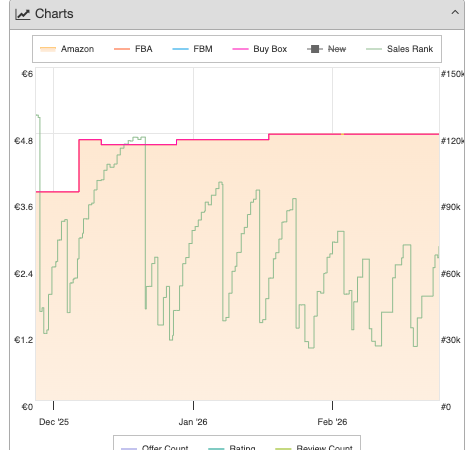Click the Charts line-graph icon
This screenshot has width=474, height=450.
[x=23, y=14]
